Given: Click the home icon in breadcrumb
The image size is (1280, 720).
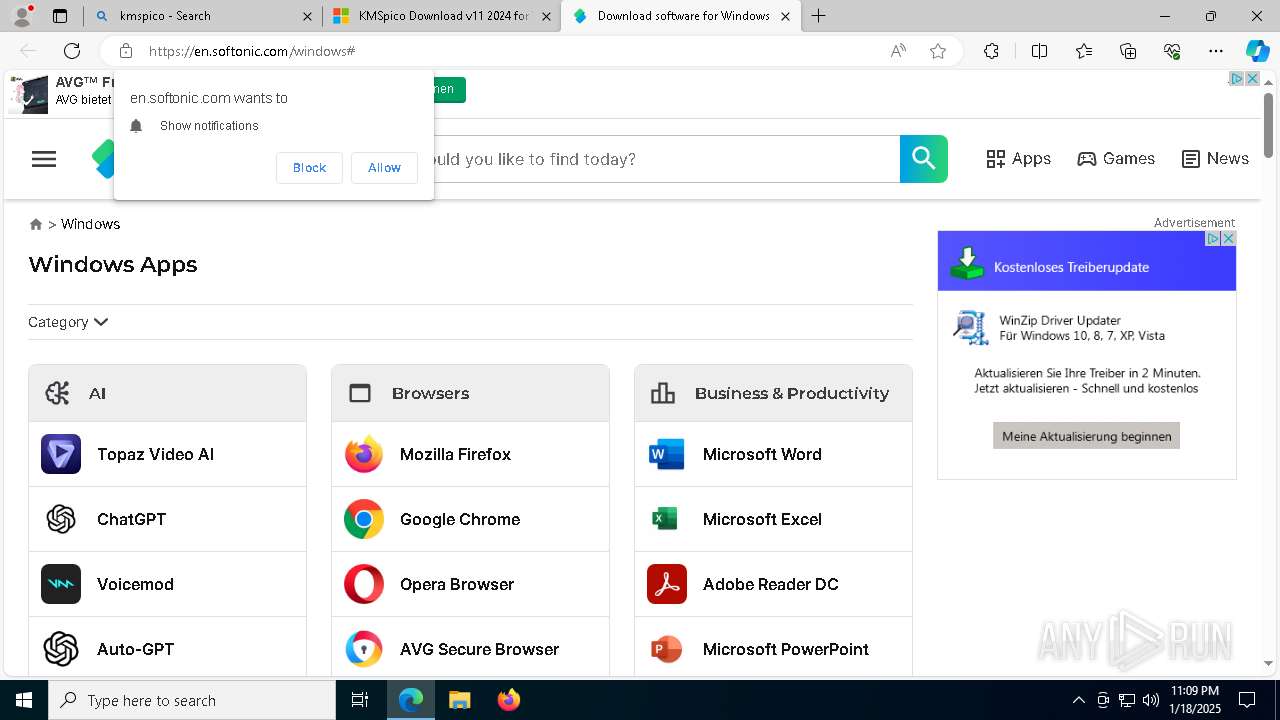Looking at the screenshot, I should tap(36, 224).
